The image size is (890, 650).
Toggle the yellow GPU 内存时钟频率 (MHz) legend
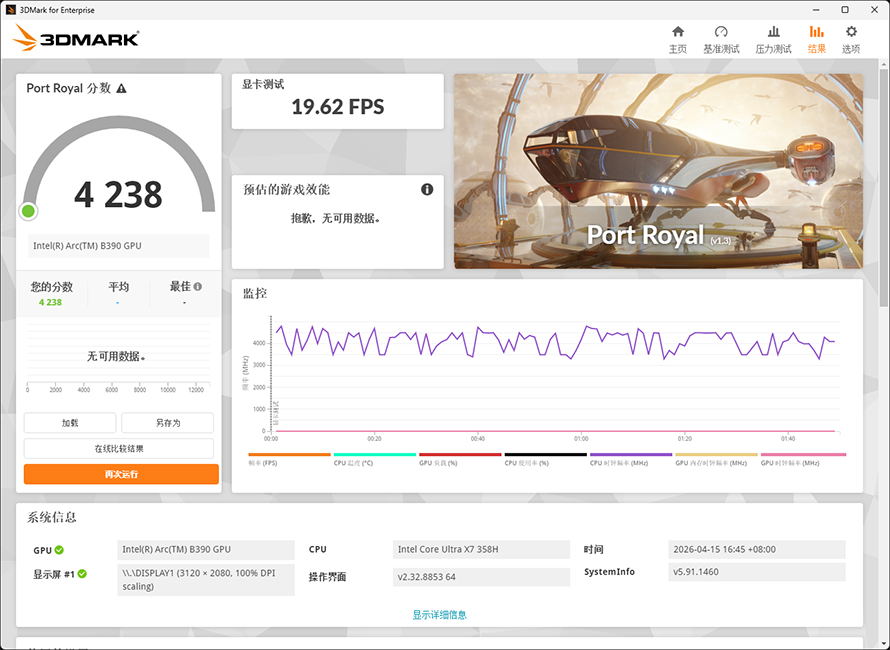pos(716,459)
